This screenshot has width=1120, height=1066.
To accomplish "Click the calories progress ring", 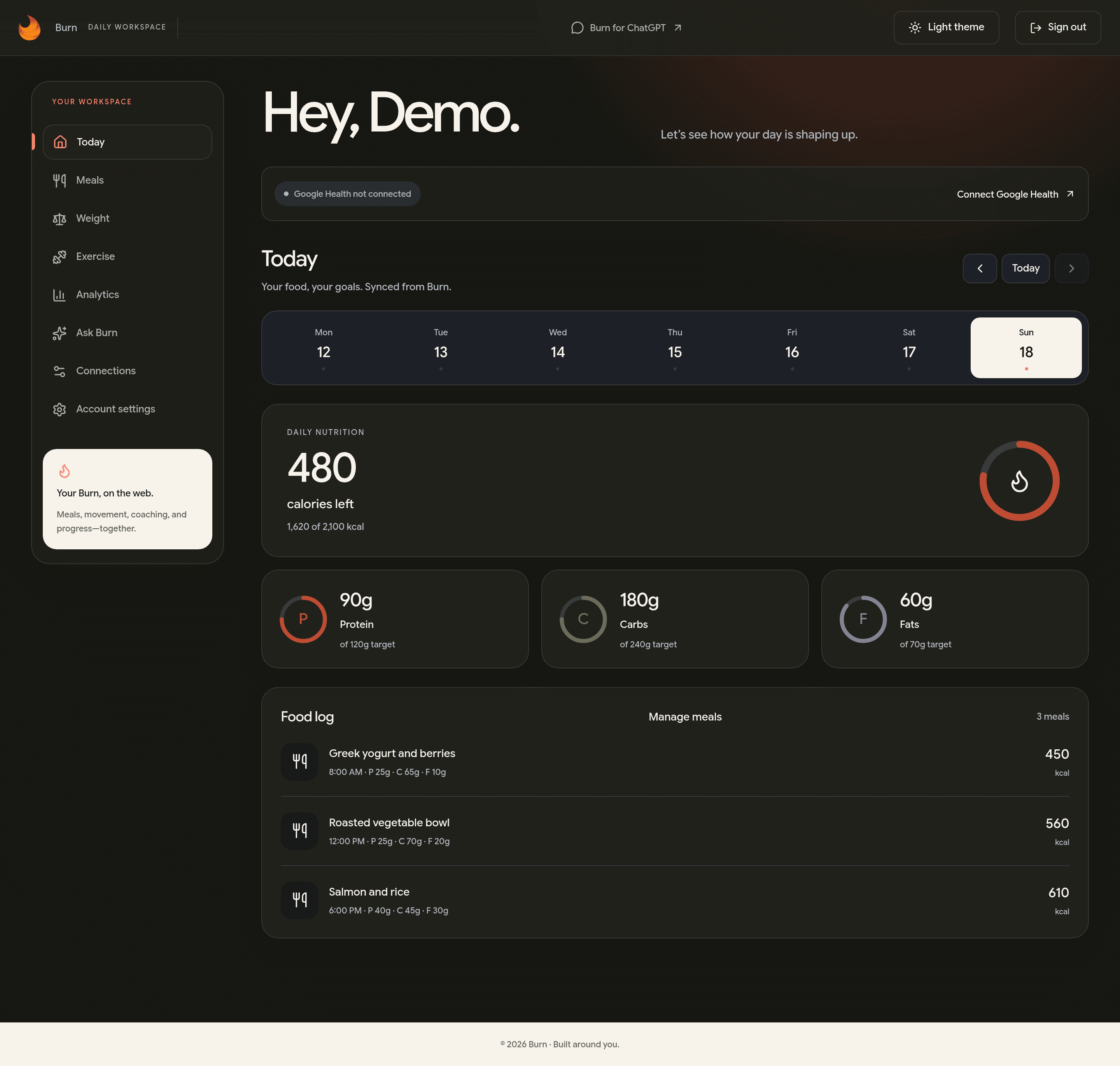I will click(1020, 481).
